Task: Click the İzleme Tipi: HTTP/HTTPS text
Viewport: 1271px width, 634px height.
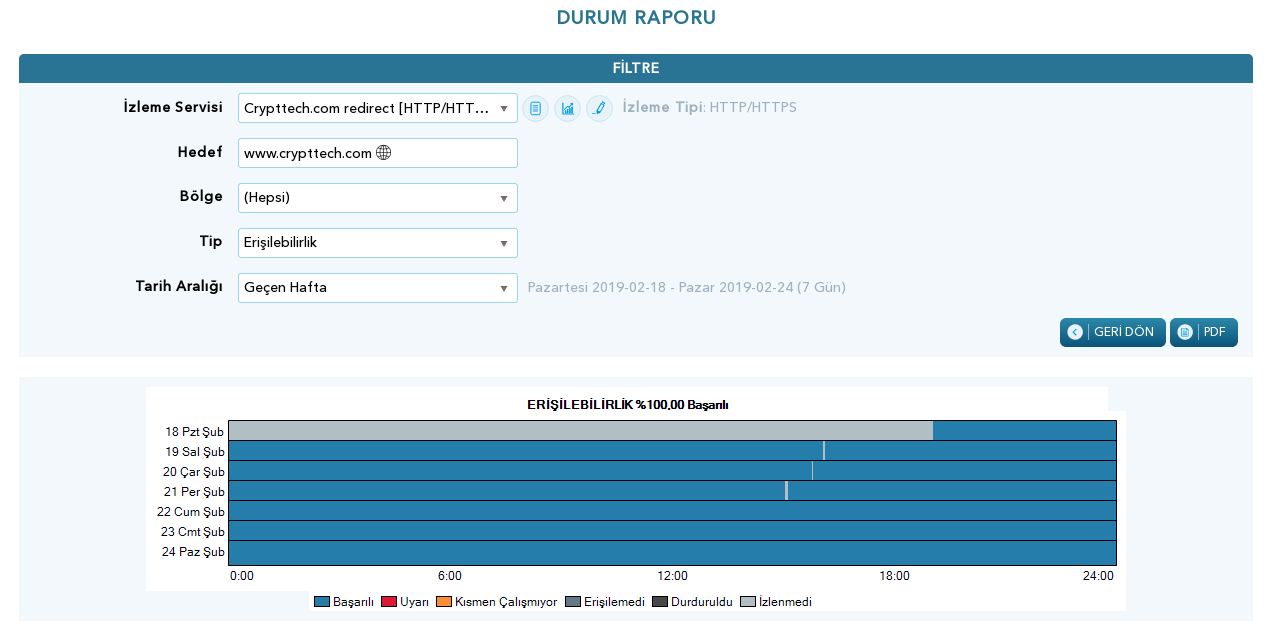Action: [710, 108]
